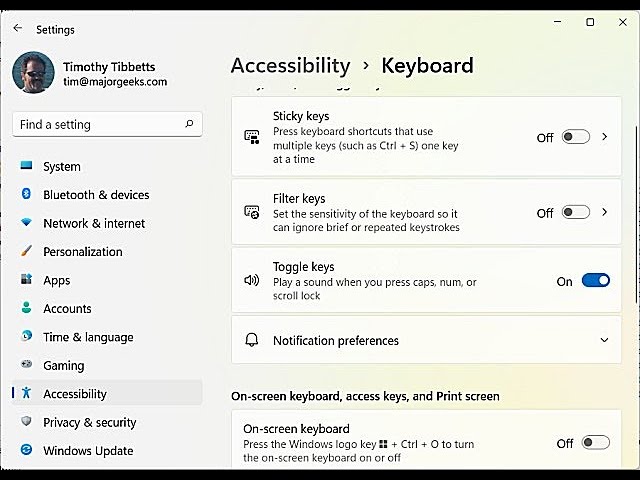Viewport: 640px width, 480px height.
Task: Click the Personalization paintbrush icon
Action: (x=26, y=252)
